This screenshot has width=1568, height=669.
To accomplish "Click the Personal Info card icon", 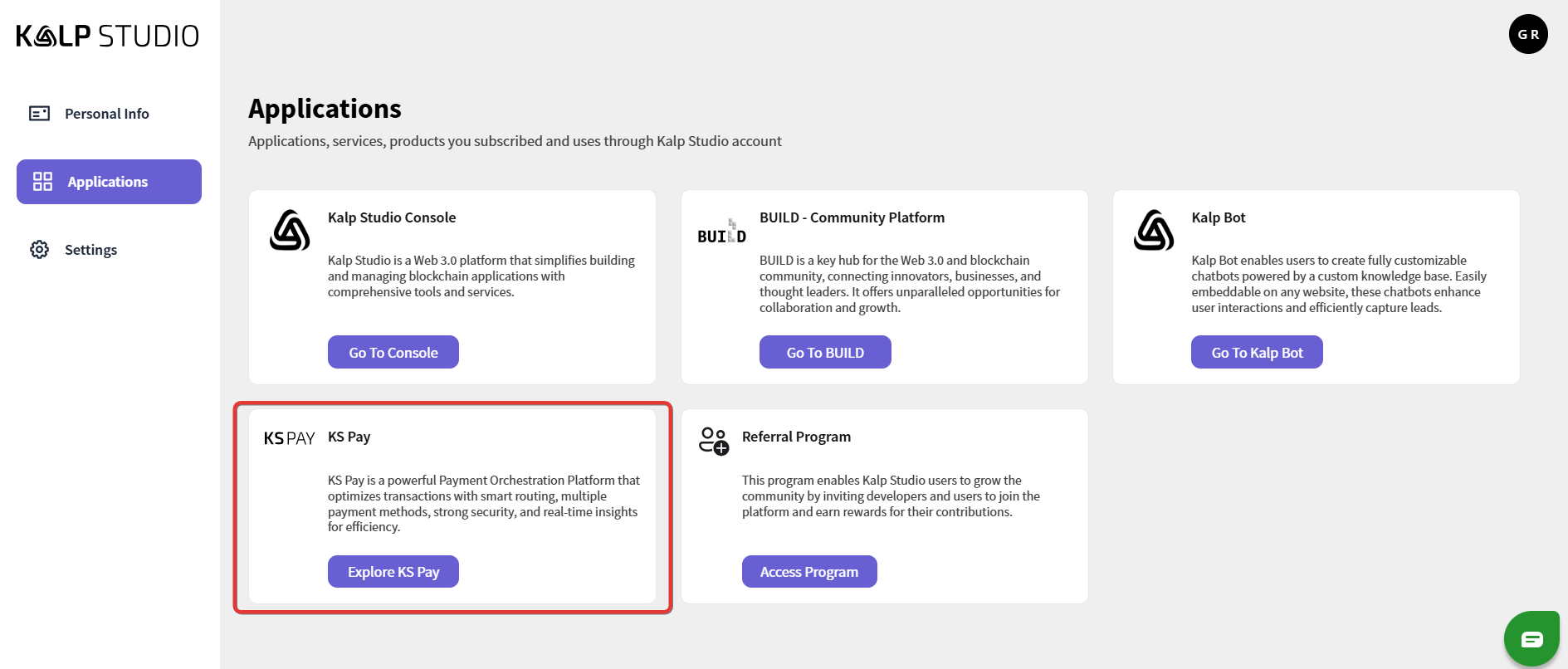I will pos(39,114).
